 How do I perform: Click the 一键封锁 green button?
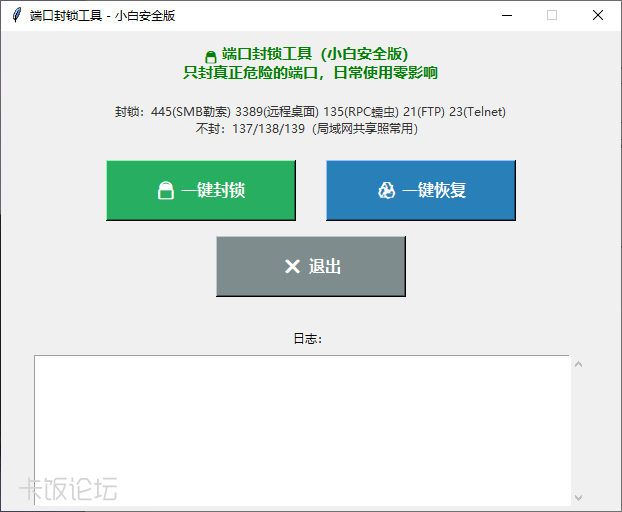point(201,190)
